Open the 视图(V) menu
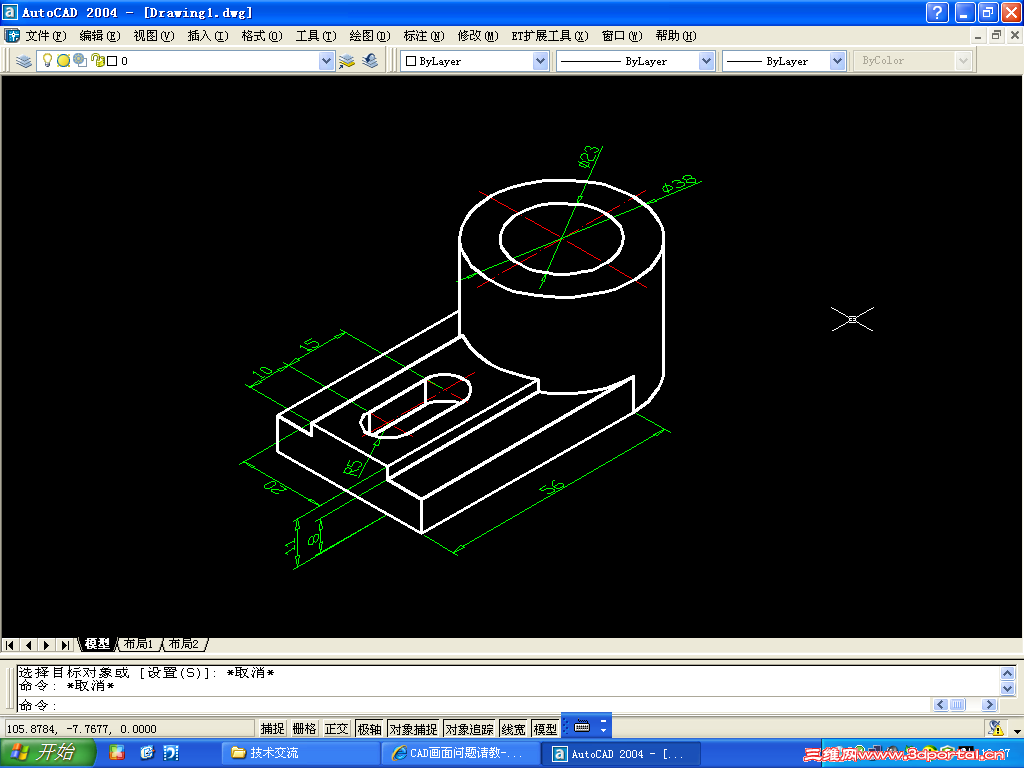Screen dimensions: 1024x768 coord(154,36)
